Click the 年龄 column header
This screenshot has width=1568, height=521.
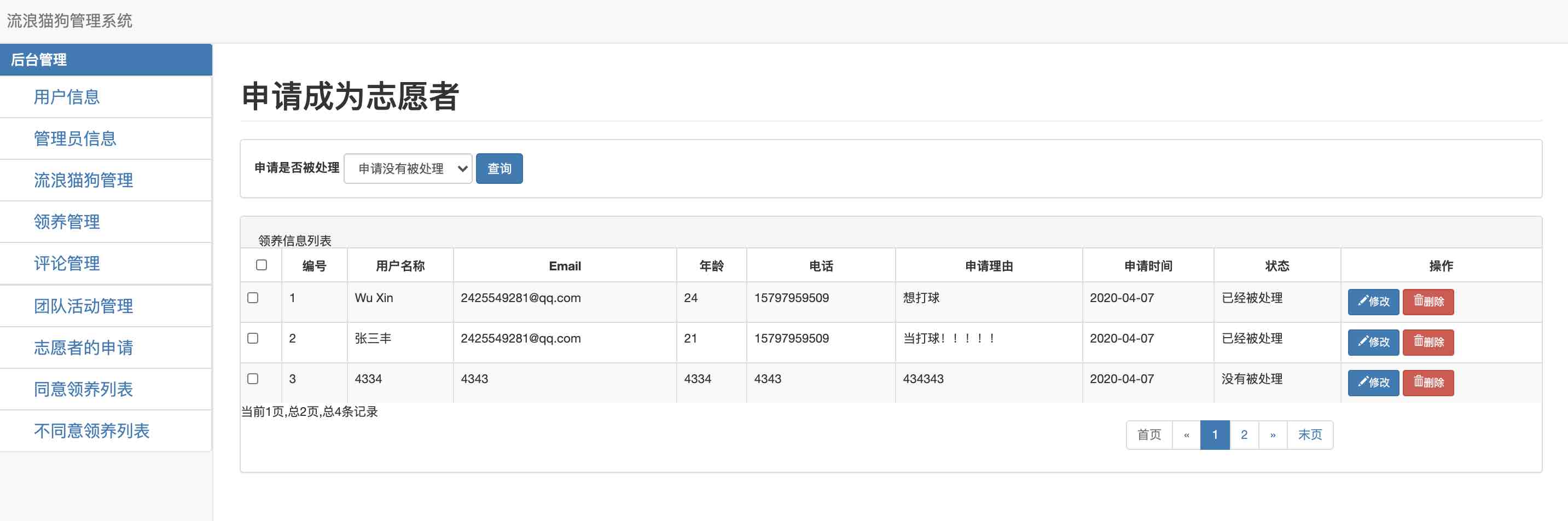point(712,266)
